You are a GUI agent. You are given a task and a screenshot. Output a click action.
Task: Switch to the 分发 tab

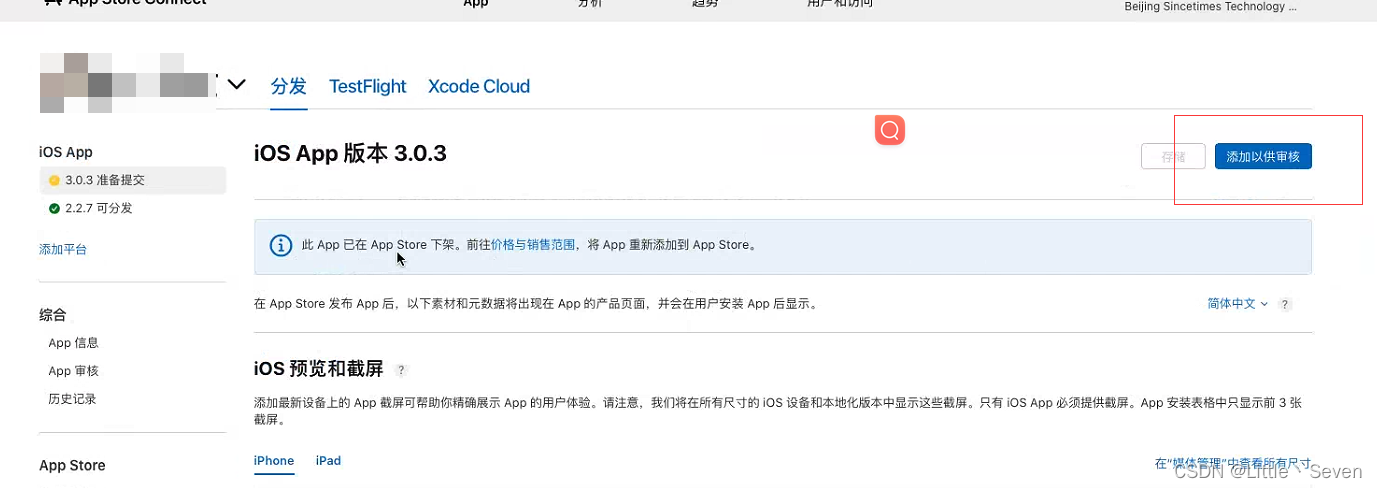tap(289, 86)
